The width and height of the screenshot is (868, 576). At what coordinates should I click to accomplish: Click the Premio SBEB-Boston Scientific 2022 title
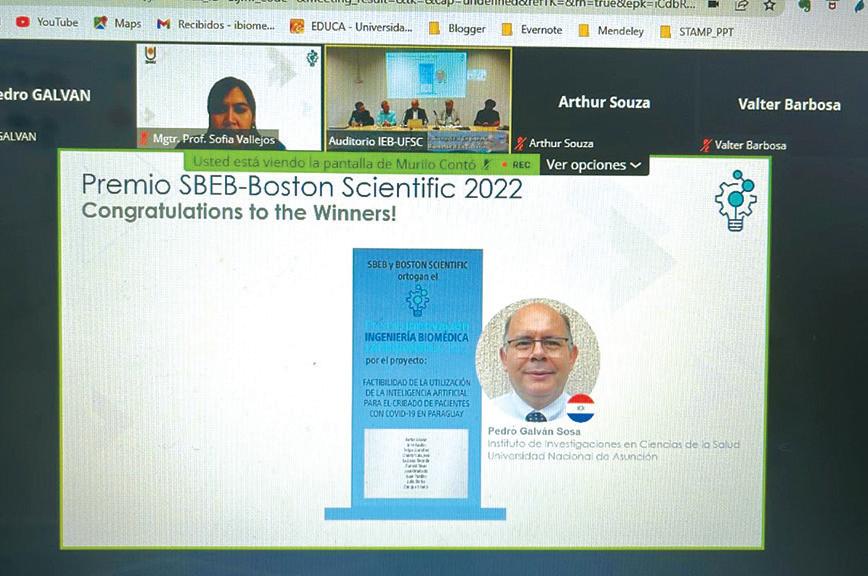pyautogui.click(x=302, y=186)
